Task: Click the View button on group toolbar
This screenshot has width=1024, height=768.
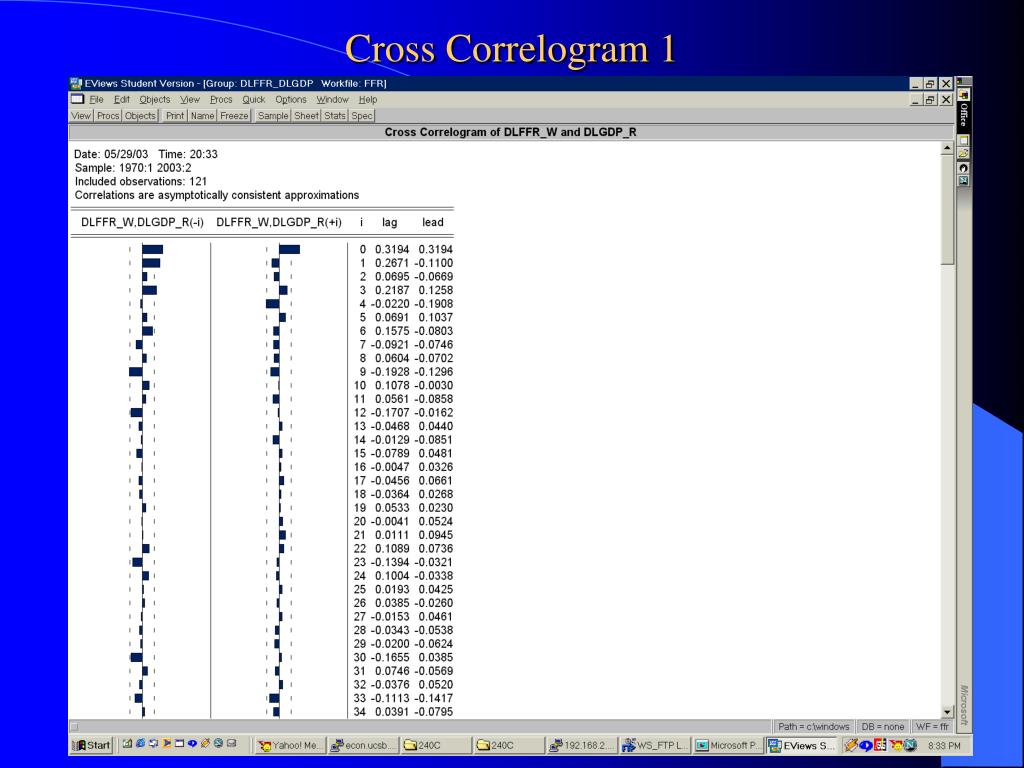Action: [81, 116]
